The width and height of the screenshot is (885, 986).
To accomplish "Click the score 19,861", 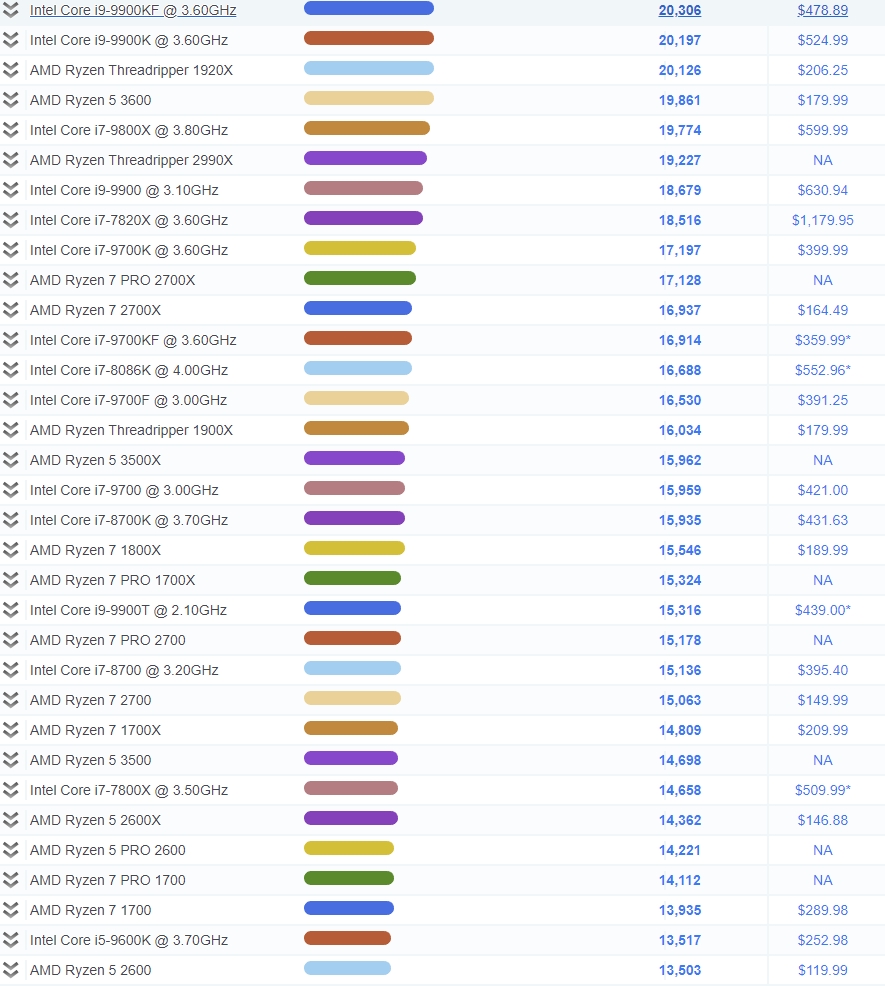I will [680, 100].
